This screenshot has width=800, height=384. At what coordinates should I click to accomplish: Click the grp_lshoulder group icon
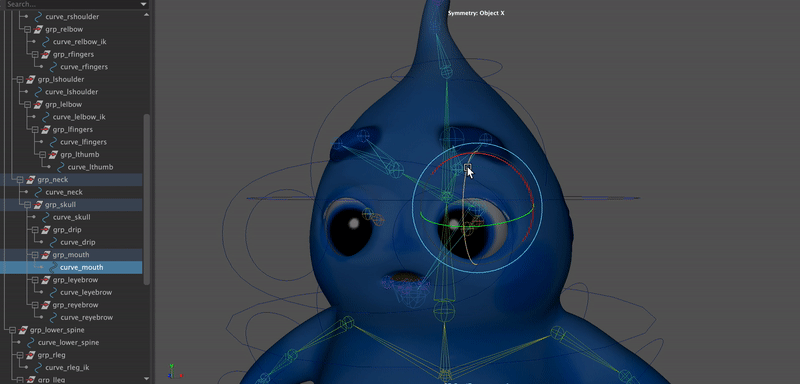pyautogui.click(x=31, y=79)
